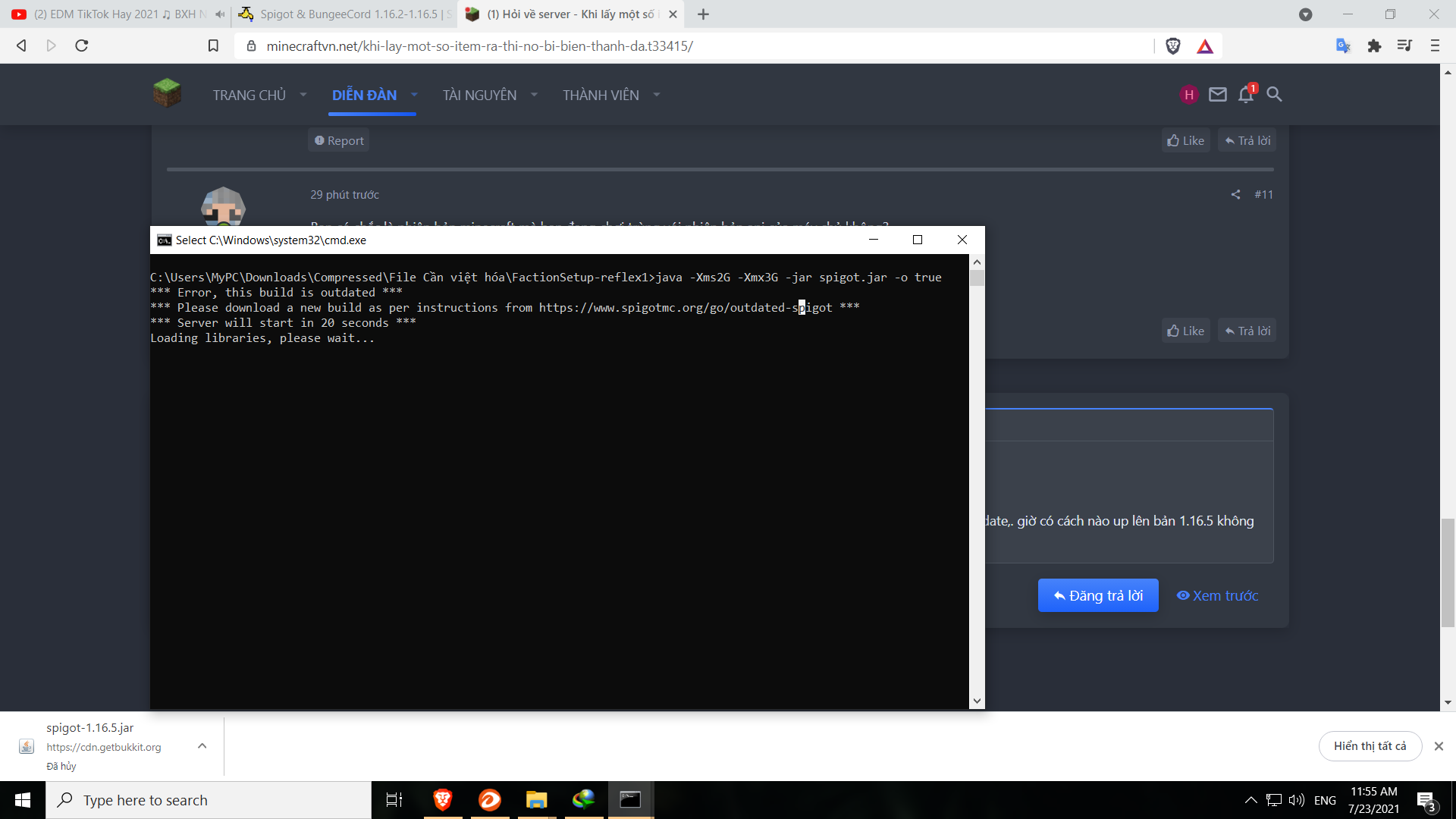Image resolution: width=1456 pixels, height=819 pixels.
Task: Open the THÀNH VIÊN menu
Action: click(x=601, y=95)
